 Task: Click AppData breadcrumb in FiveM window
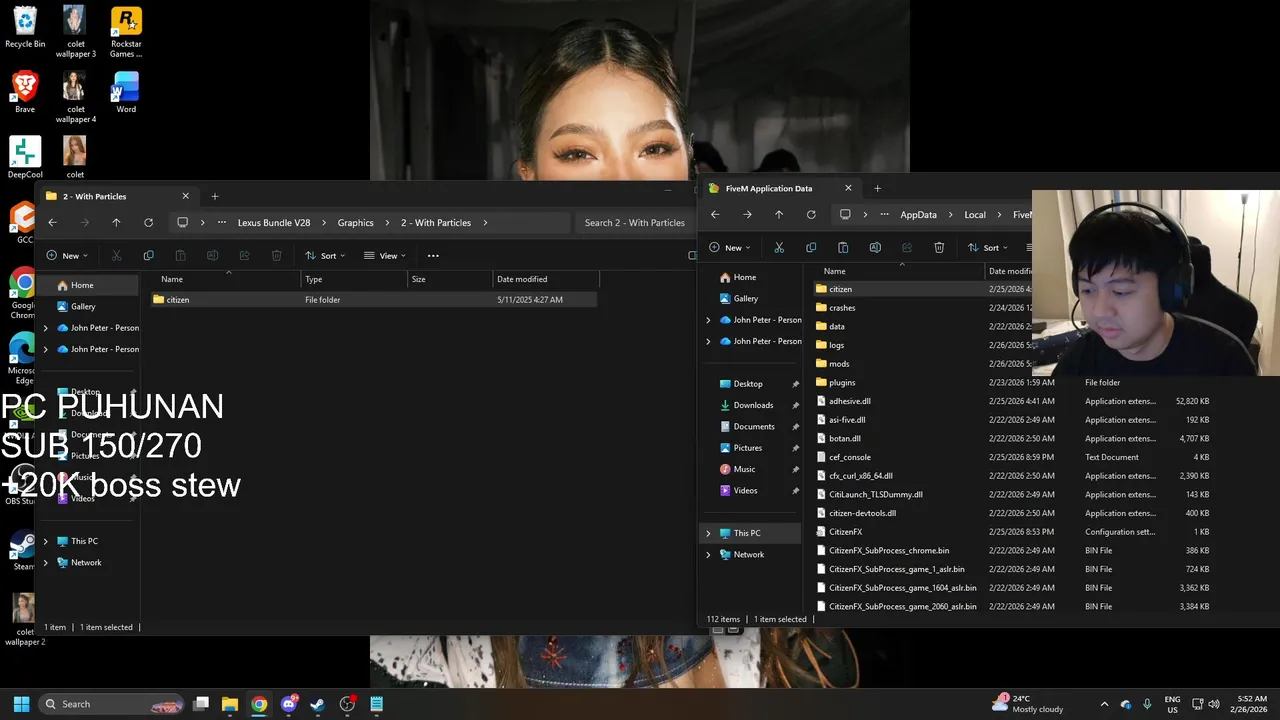918,215
